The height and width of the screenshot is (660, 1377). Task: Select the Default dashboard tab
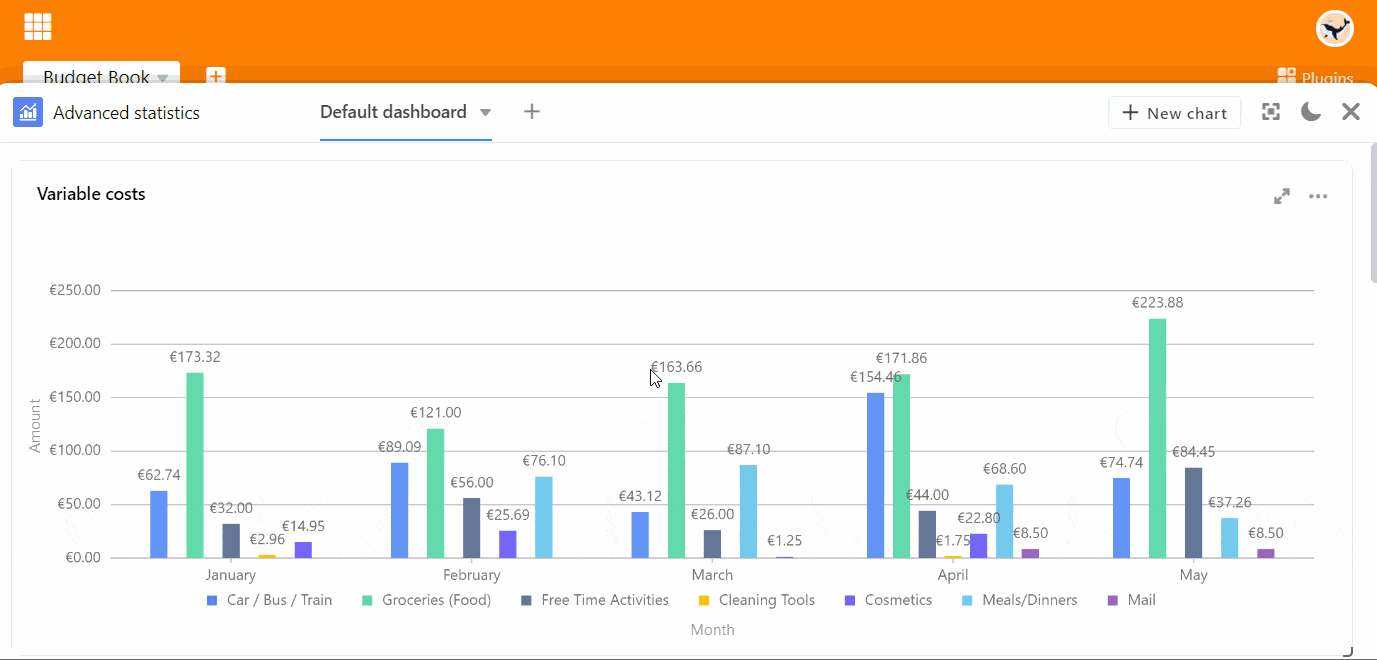click(393, 112)
